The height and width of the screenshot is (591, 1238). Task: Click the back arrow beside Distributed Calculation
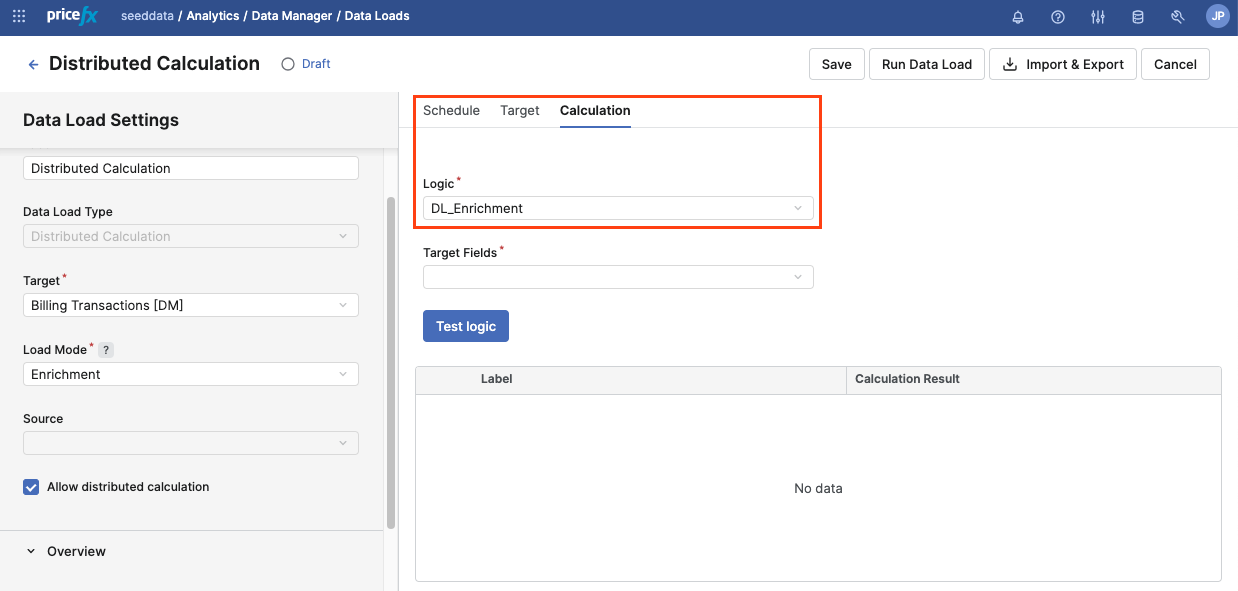tap(33, 64)
